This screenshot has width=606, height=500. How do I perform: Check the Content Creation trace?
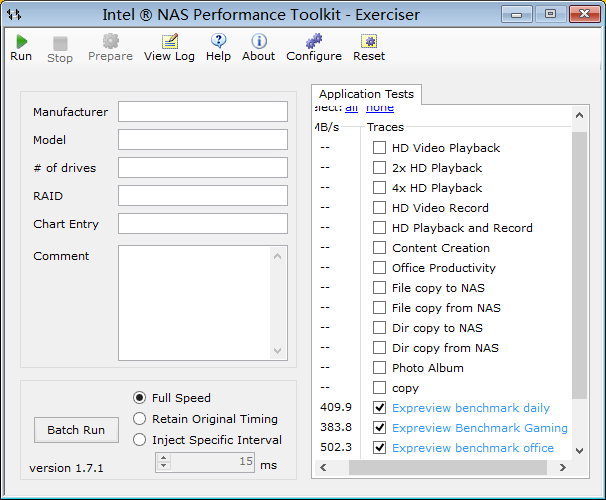380,248
